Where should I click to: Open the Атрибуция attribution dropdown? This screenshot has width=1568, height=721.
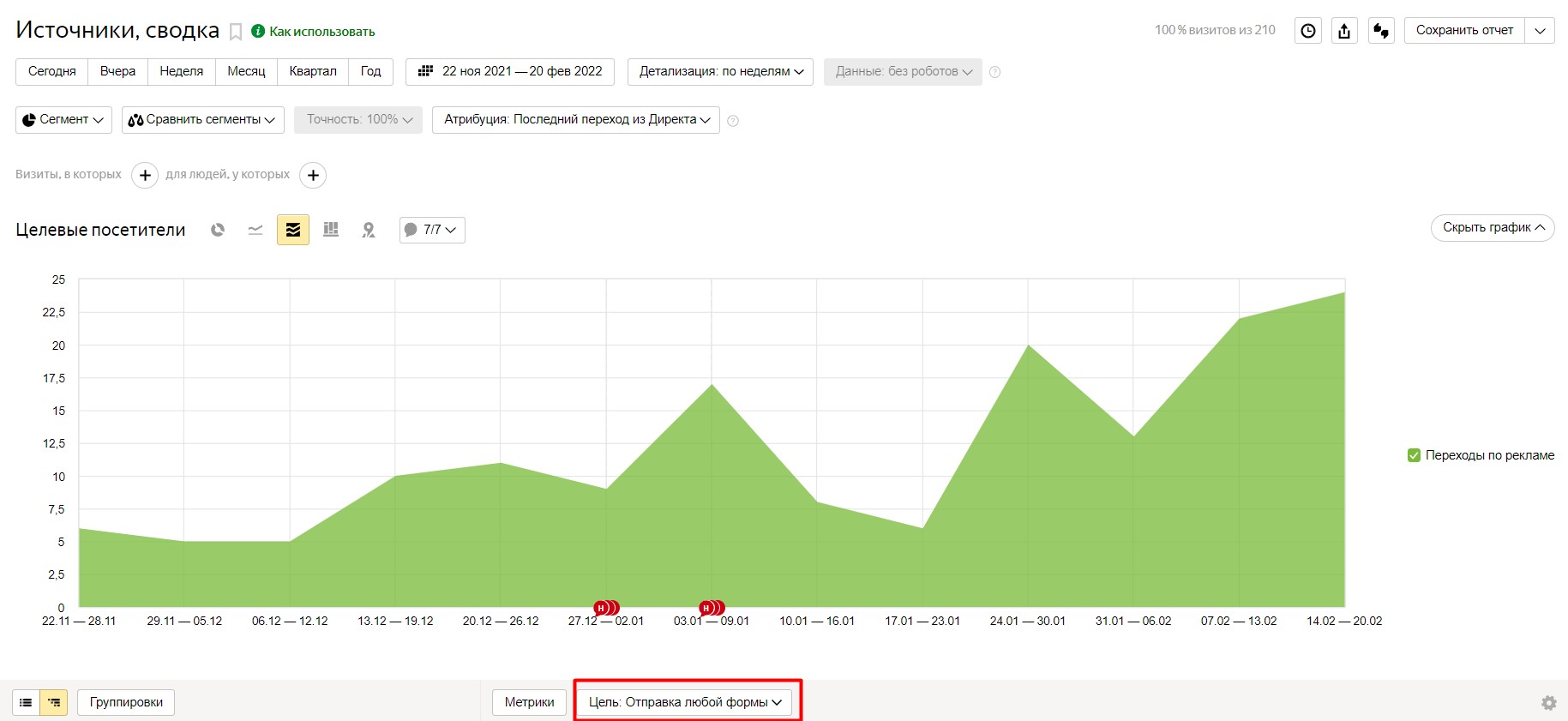coord(576,119)
